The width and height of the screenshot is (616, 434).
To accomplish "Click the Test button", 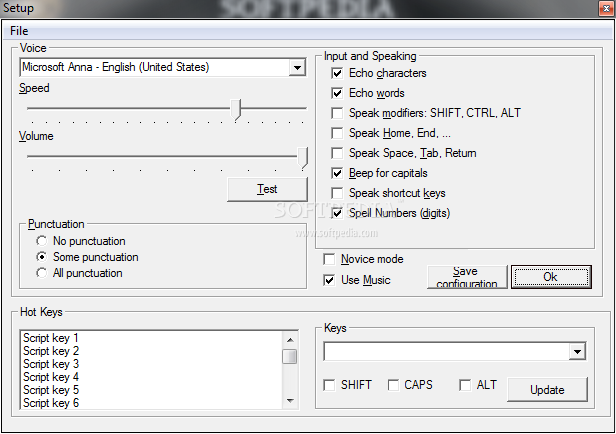I will 267,189.
